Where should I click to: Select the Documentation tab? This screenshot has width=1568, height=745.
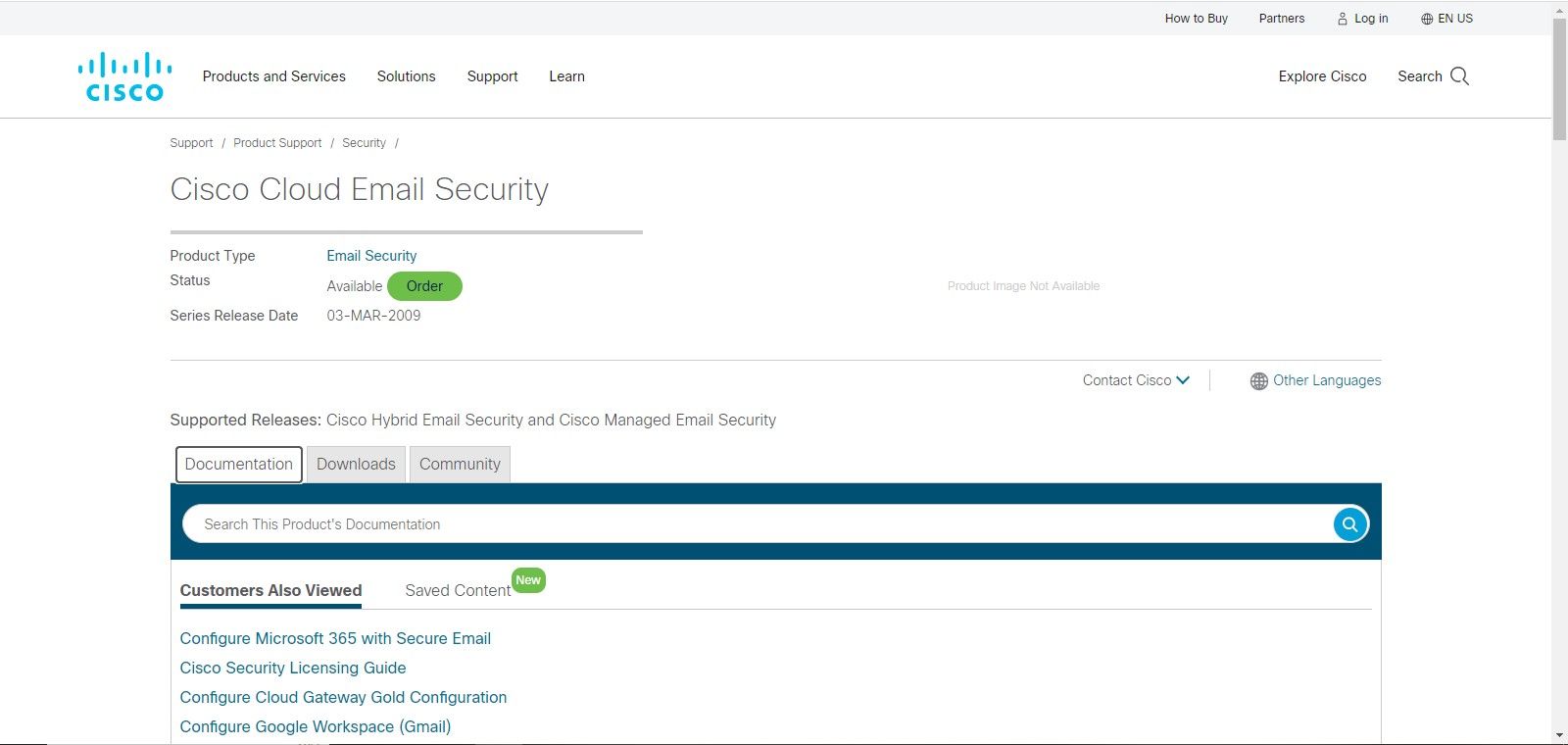pos(239,465)
